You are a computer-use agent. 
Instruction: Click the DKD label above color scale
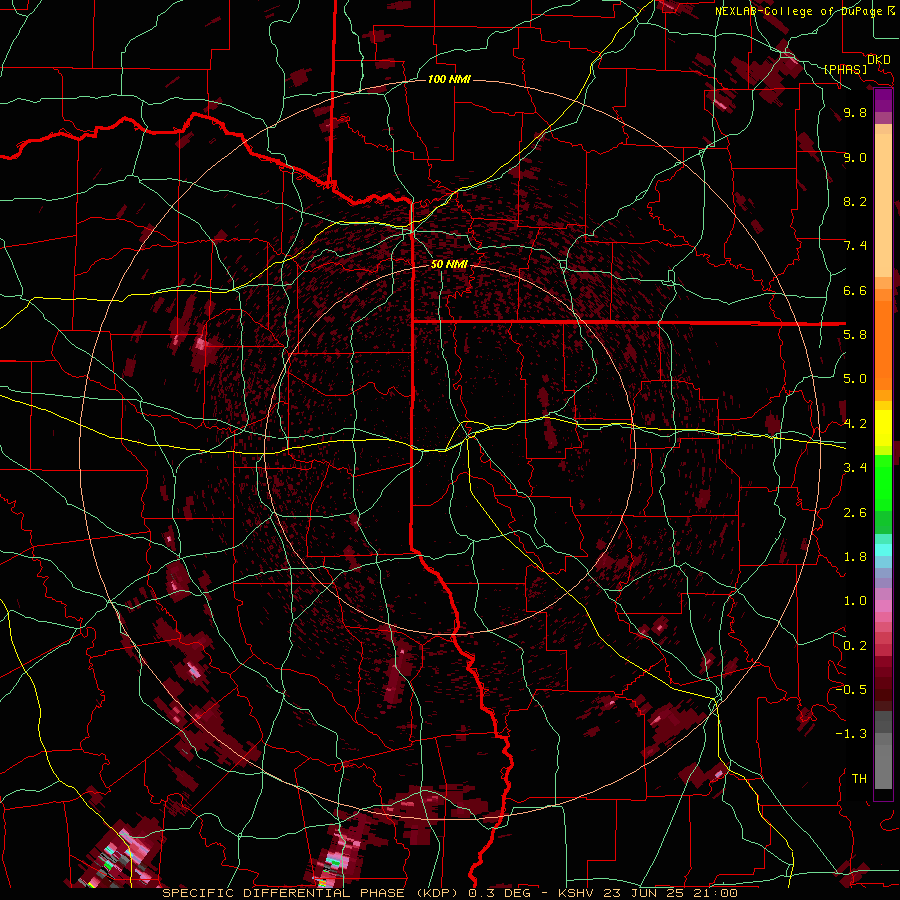[879, 59]
